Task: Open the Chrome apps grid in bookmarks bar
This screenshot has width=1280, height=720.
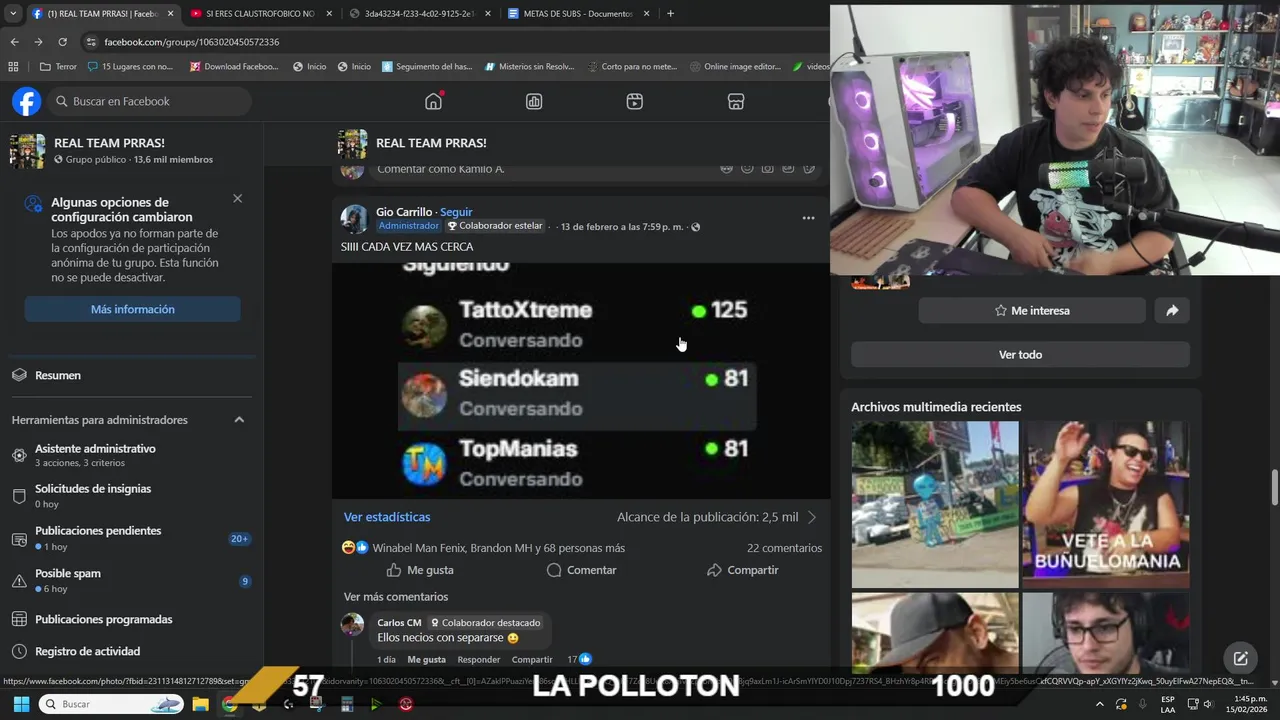Action: (13, 67)
